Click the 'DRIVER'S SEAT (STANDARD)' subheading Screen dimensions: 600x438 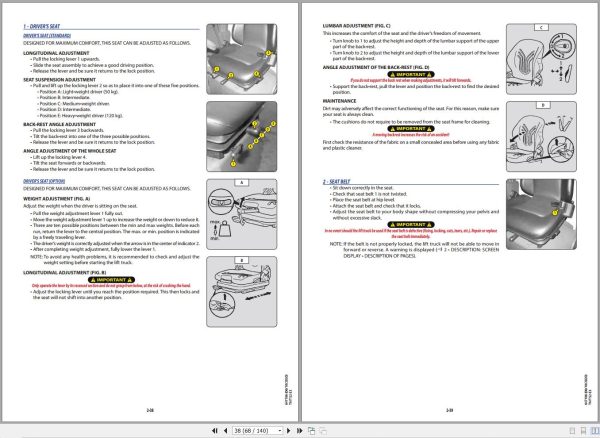(x=47, y=36)
